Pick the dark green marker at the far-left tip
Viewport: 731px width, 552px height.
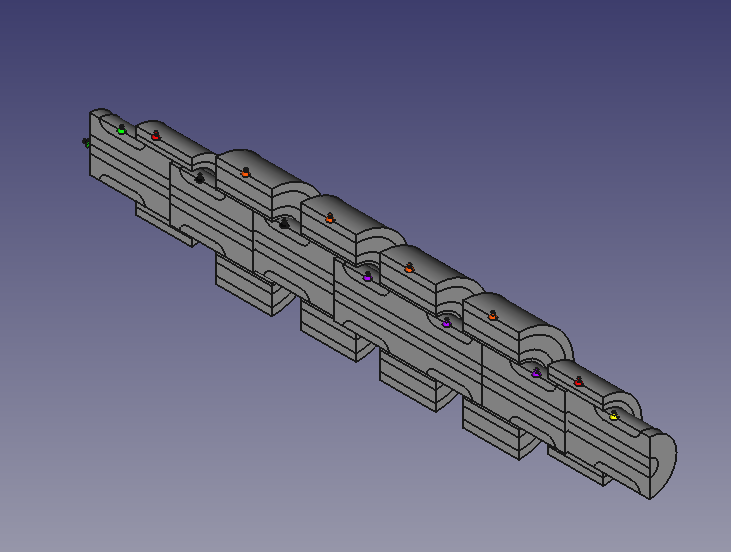click(x=87, y=143)
